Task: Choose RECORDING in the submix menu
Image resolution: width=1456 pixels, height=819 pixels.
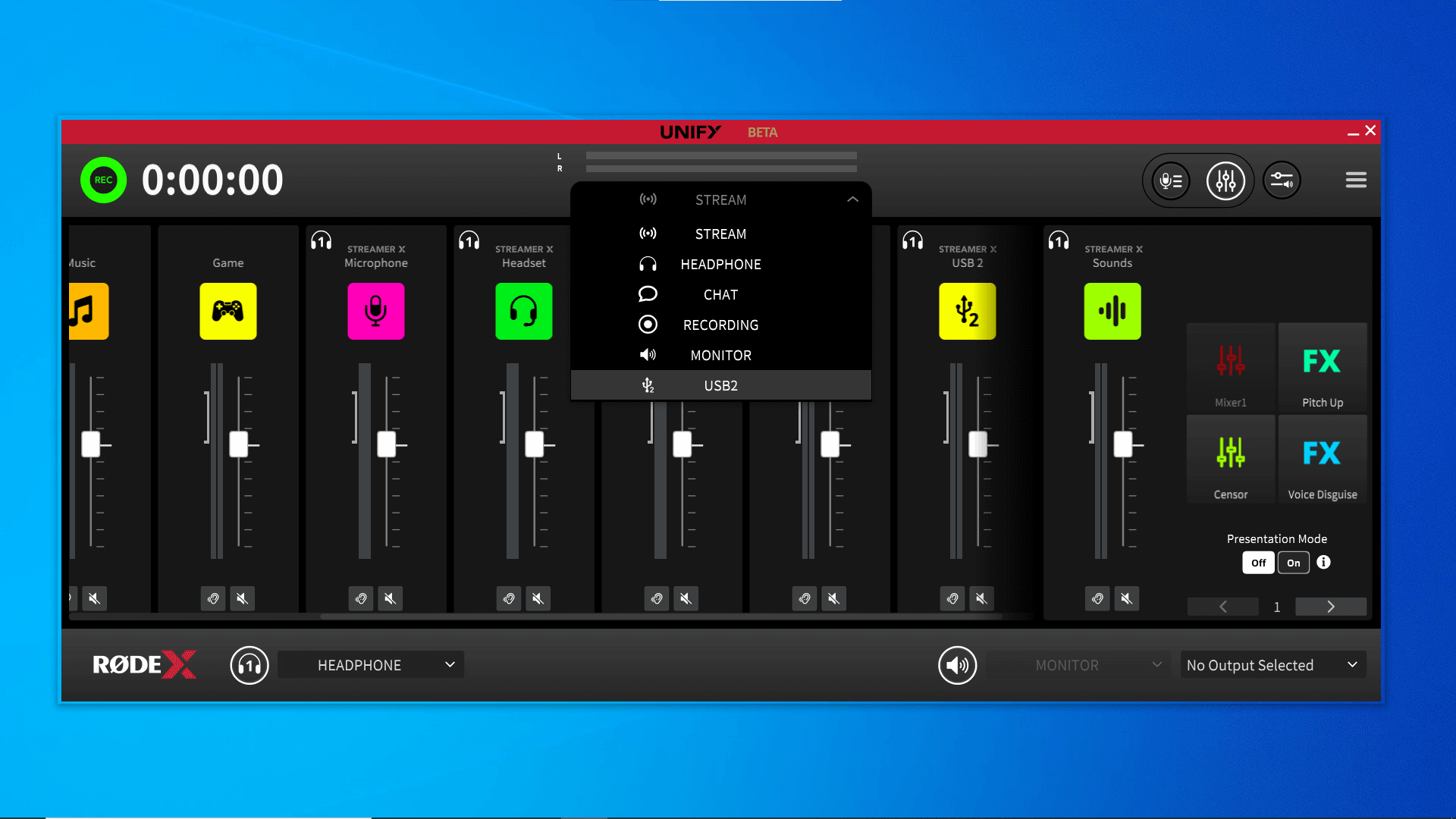Action: point(720,325)
